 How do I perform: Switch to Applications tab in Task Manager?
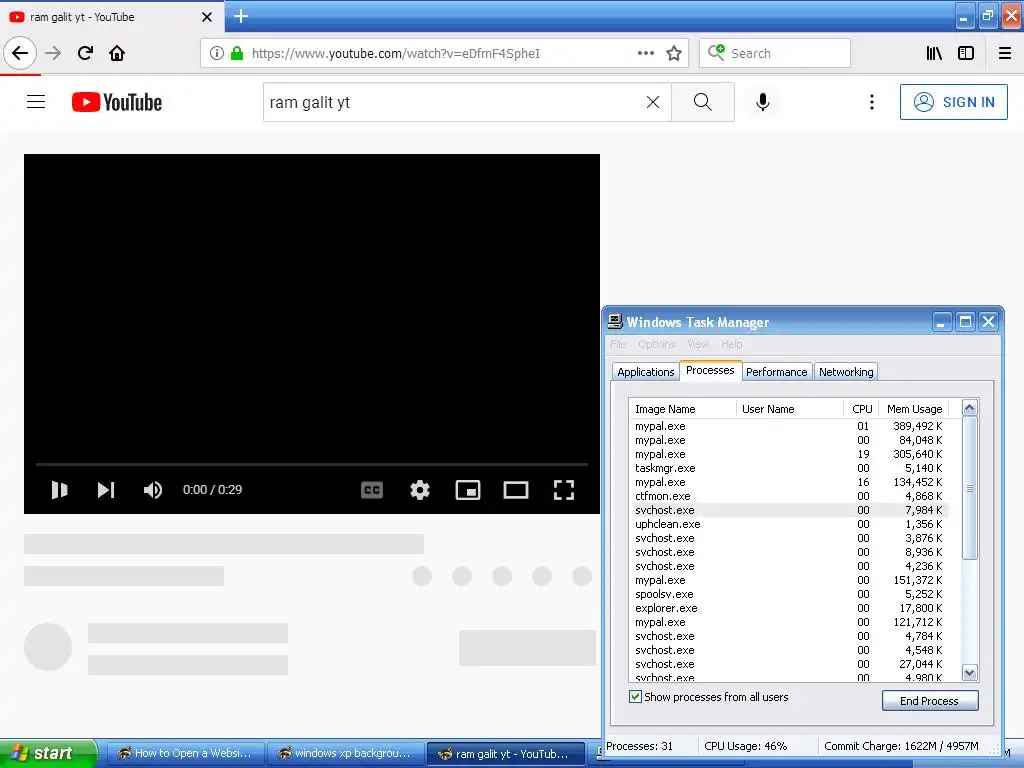tap(645, 372)
